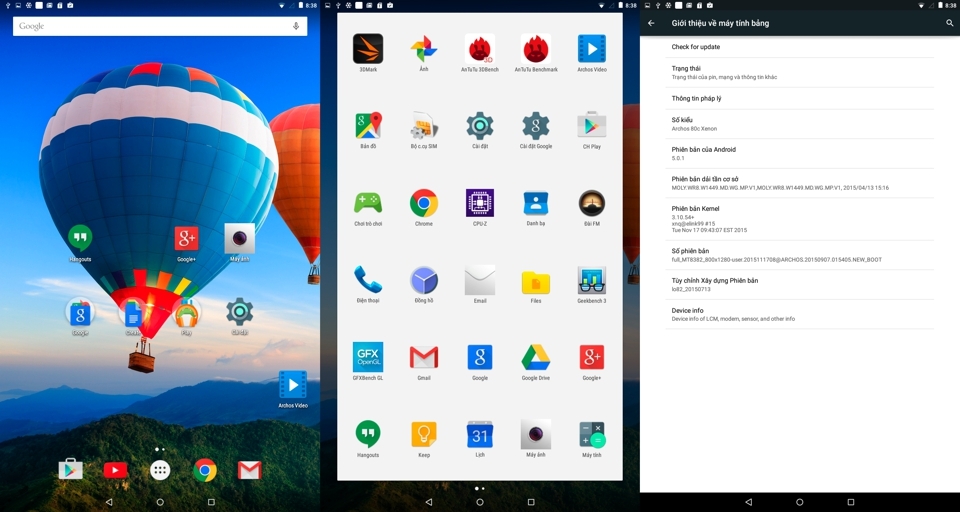Open Thông tin pháp lý legal info
Image resolution: width=960 pixels, height=512 pixels.
800,99
